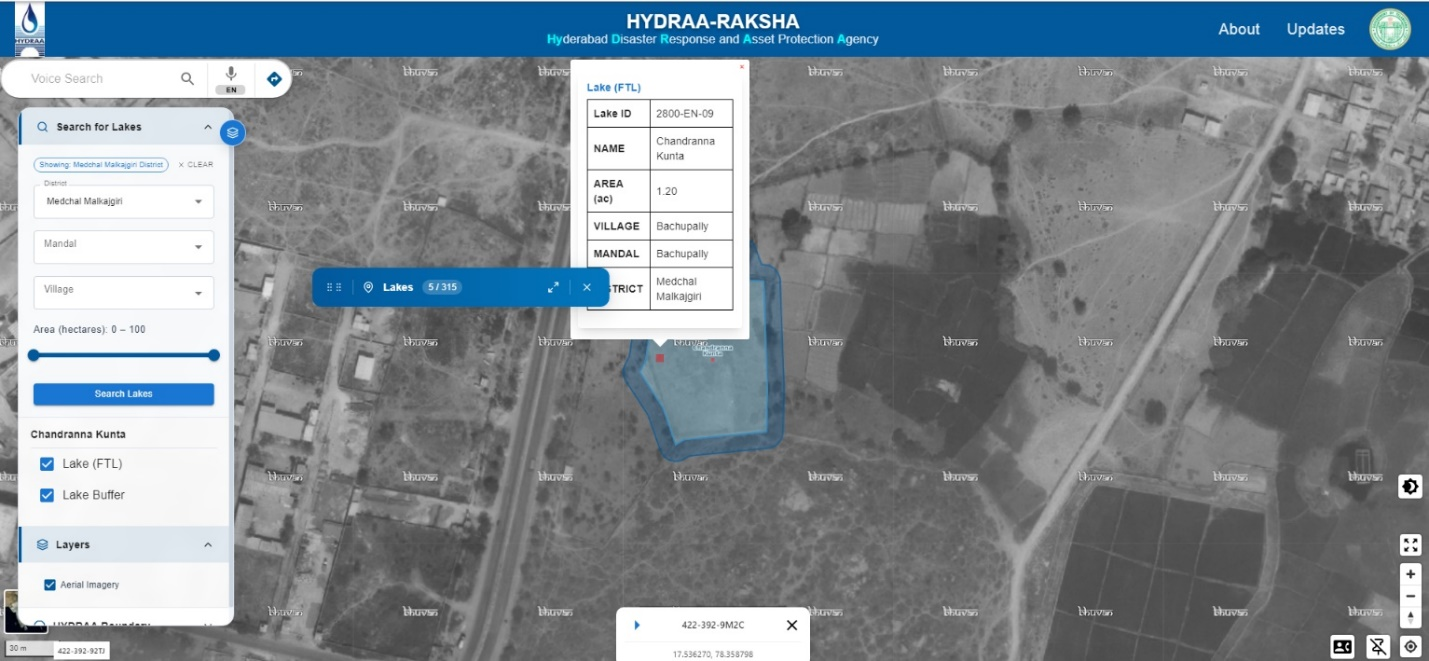
Task: Click the crossed-out pin icon
Action: pos(1378,647)
